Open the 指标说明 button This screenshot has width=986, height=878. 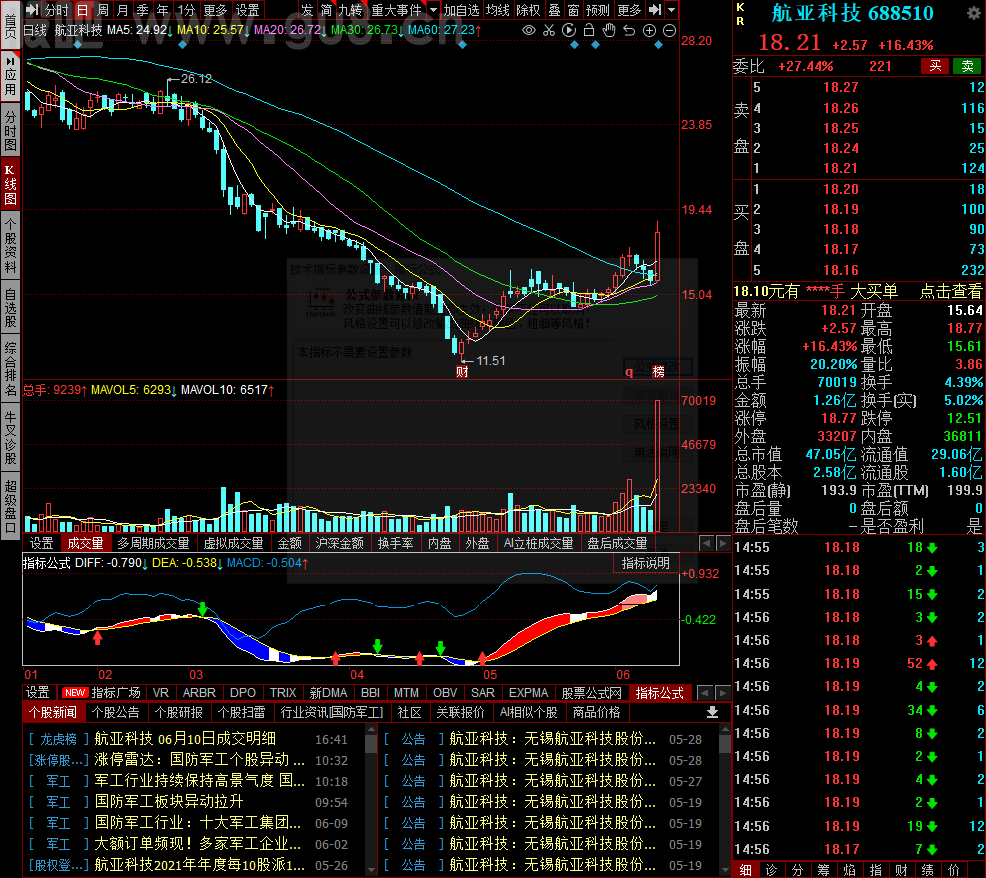point(646,564)
